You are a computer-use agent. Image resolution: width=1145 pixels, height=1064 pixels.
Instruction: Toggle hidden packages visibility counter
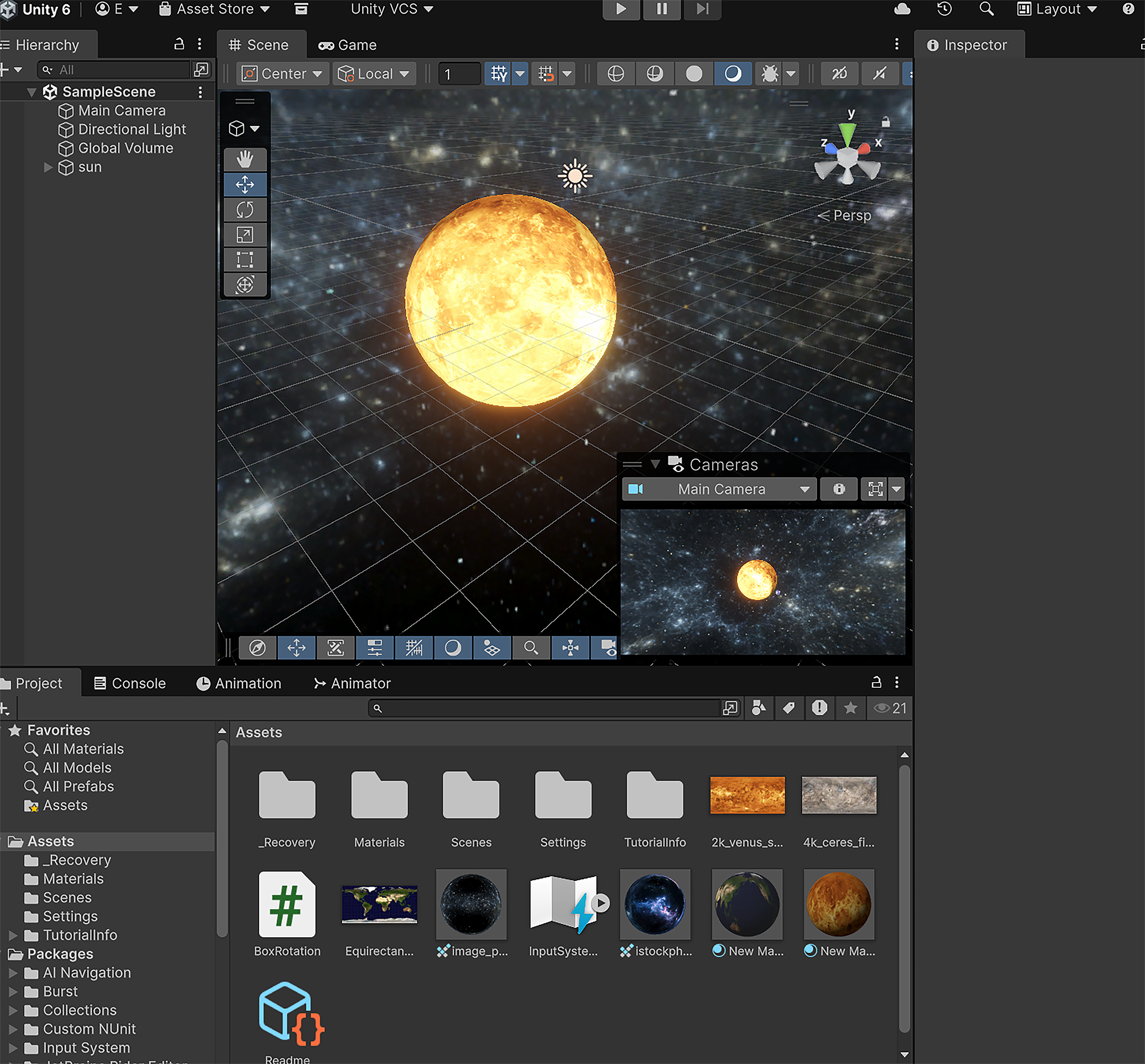890,708
